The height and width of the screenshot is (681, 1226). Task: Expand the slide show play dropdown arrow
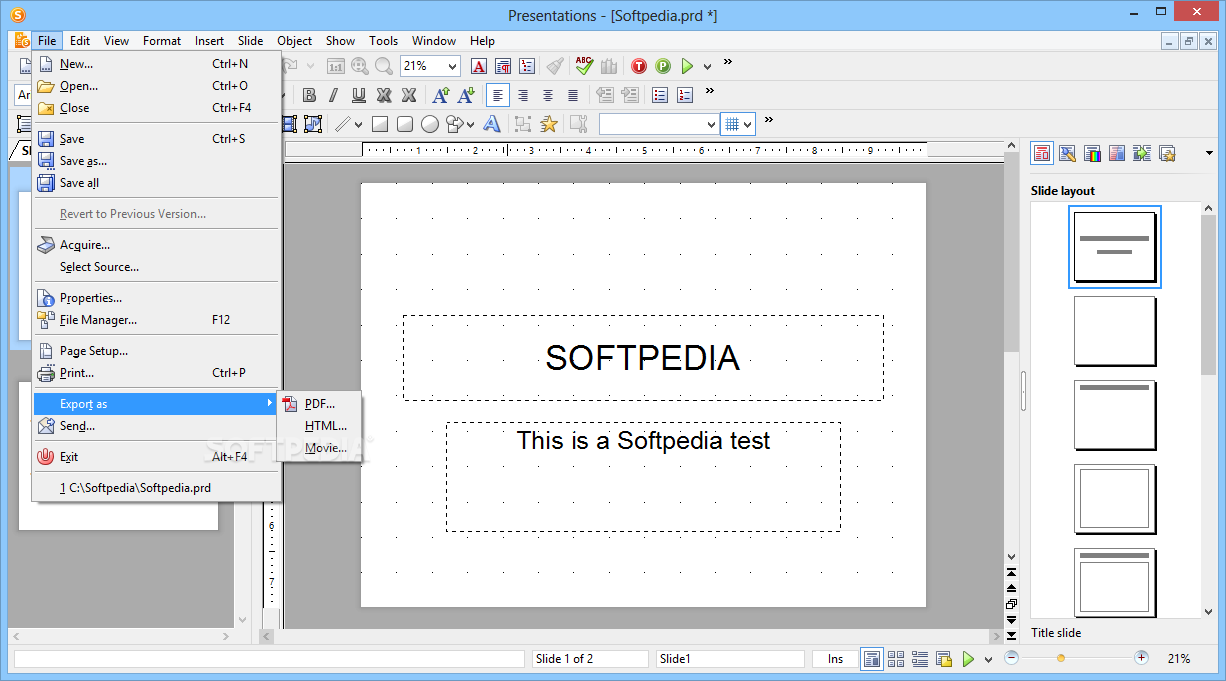[x=707, y=67]
